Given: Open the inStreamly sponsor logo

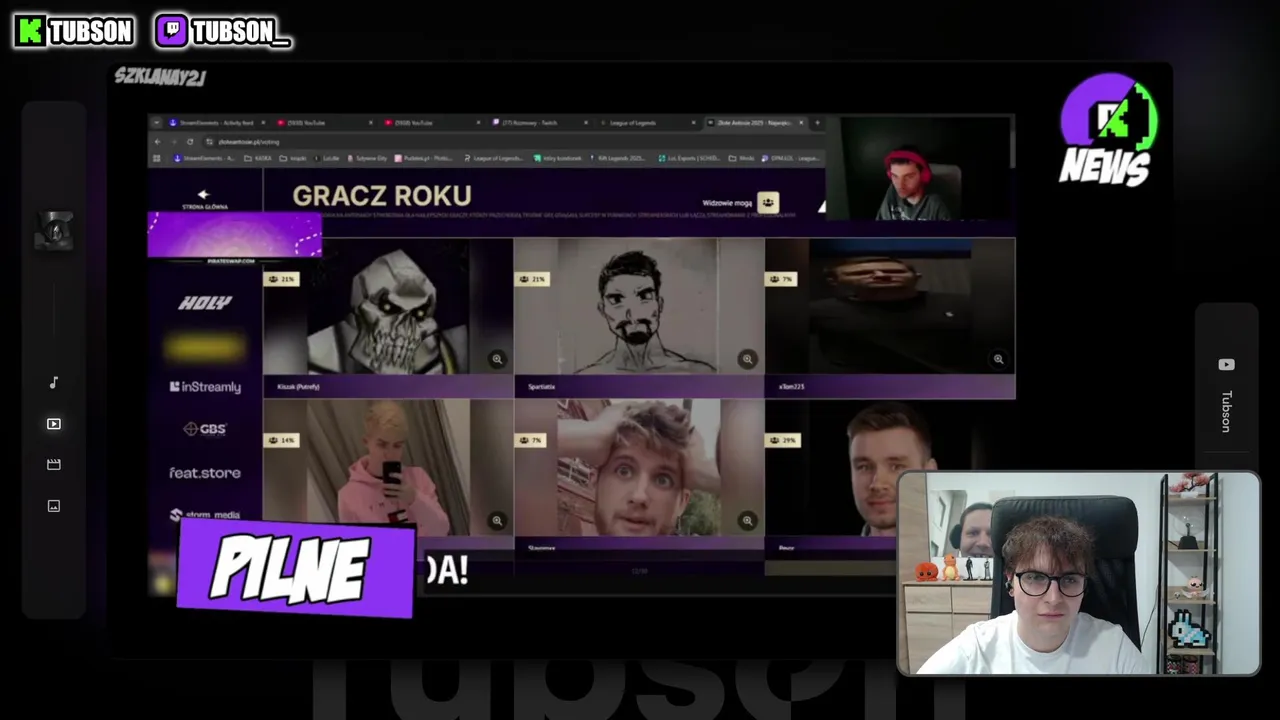Looking at the screenshot, I should pos(205,387).
